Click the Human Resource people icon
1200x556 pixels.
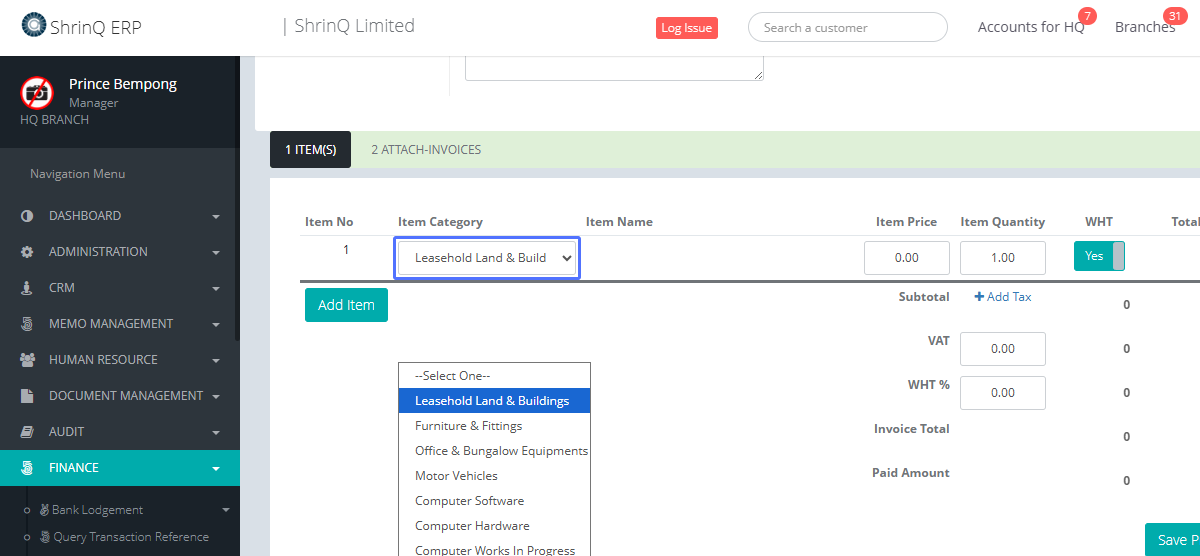coord(27,360)
